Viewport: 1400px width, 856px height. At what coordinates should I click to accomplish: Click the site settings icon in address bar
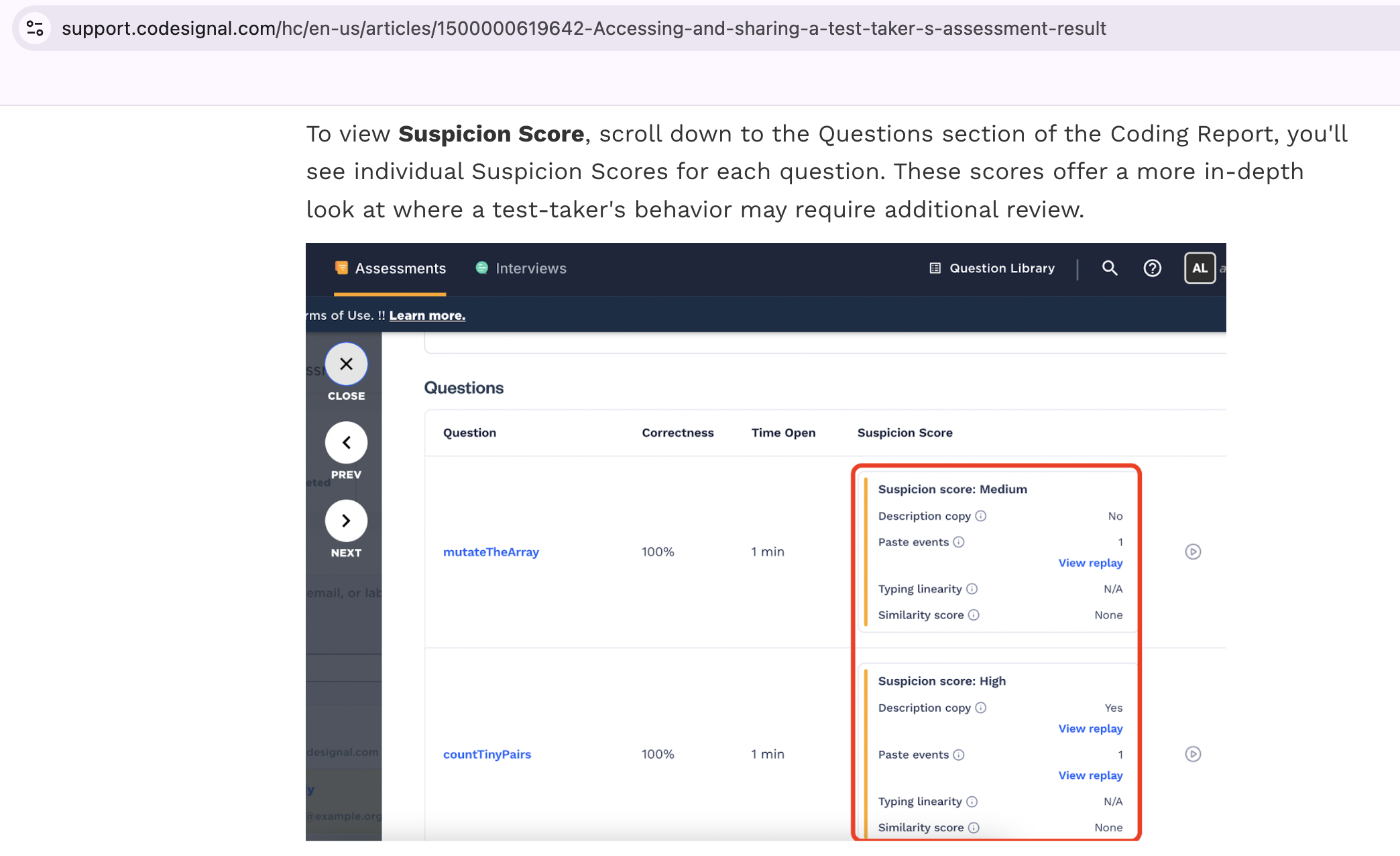35,28
